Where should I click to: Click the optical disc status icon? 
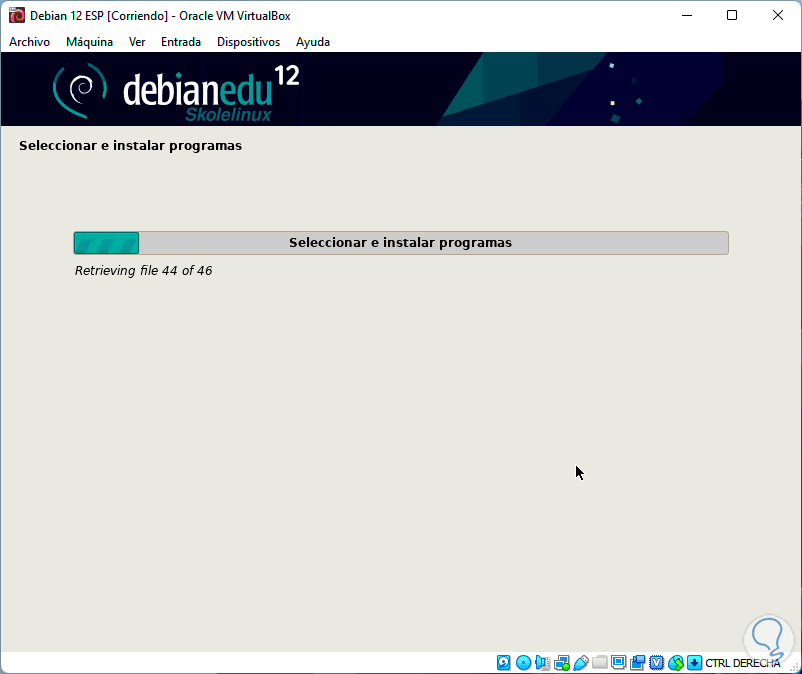[523, 663]
